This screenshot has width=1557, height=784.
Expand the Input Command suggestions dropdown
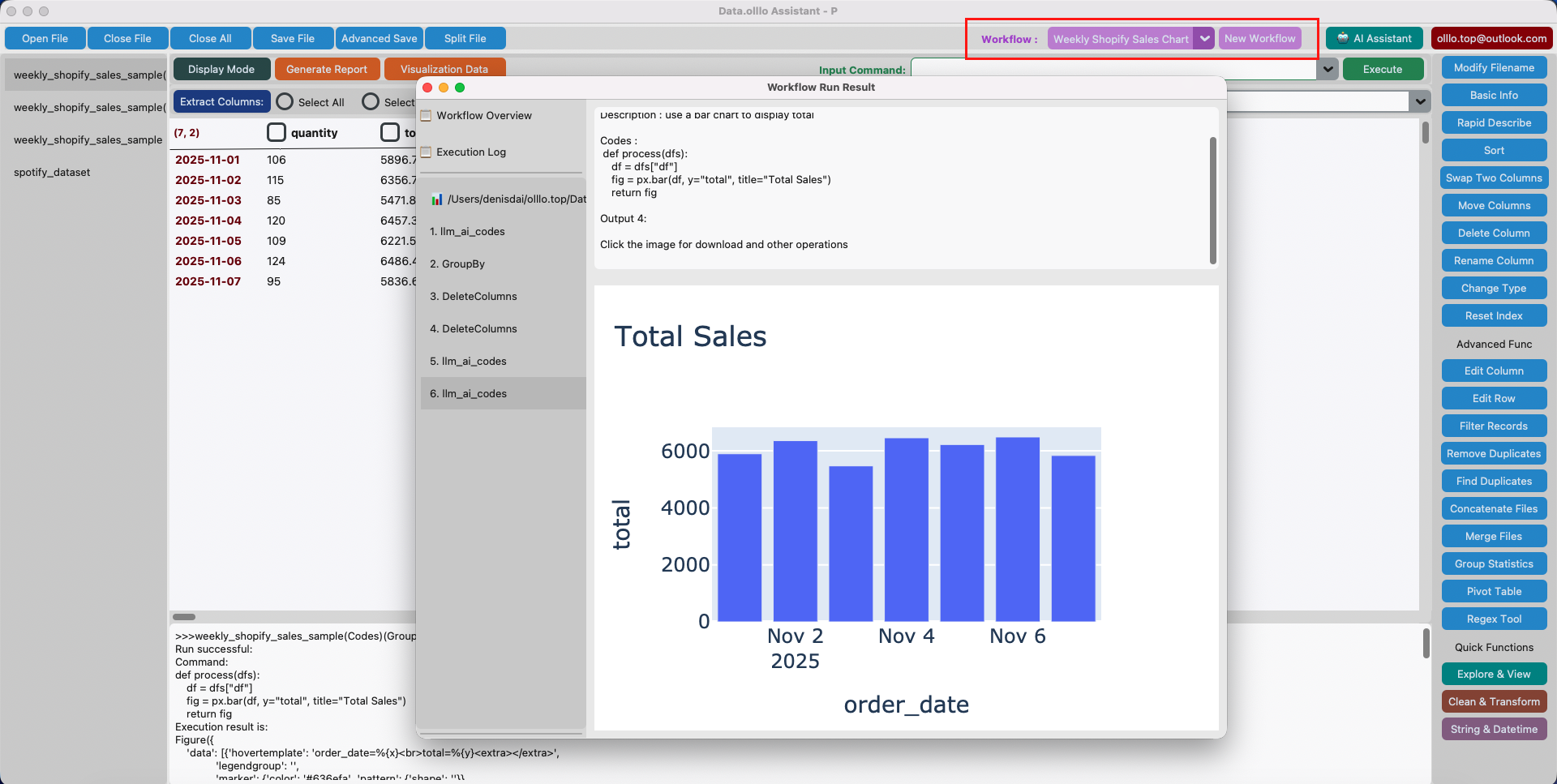[x=1327, y=70]
